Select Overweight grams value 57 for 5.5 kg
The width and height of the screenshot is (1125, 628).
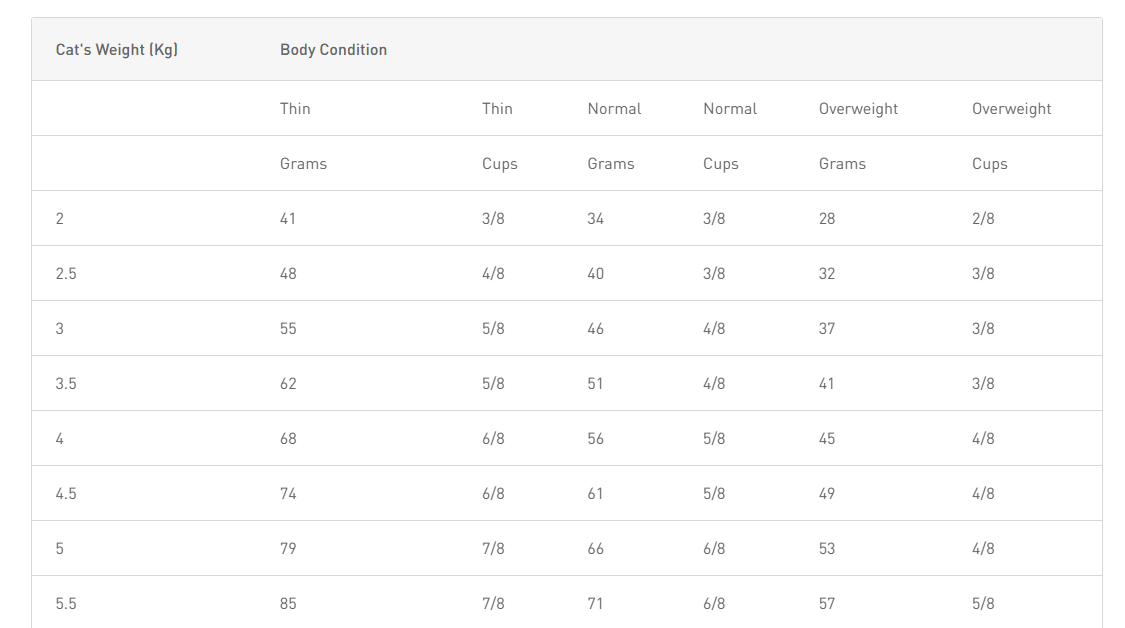(827, 604)
